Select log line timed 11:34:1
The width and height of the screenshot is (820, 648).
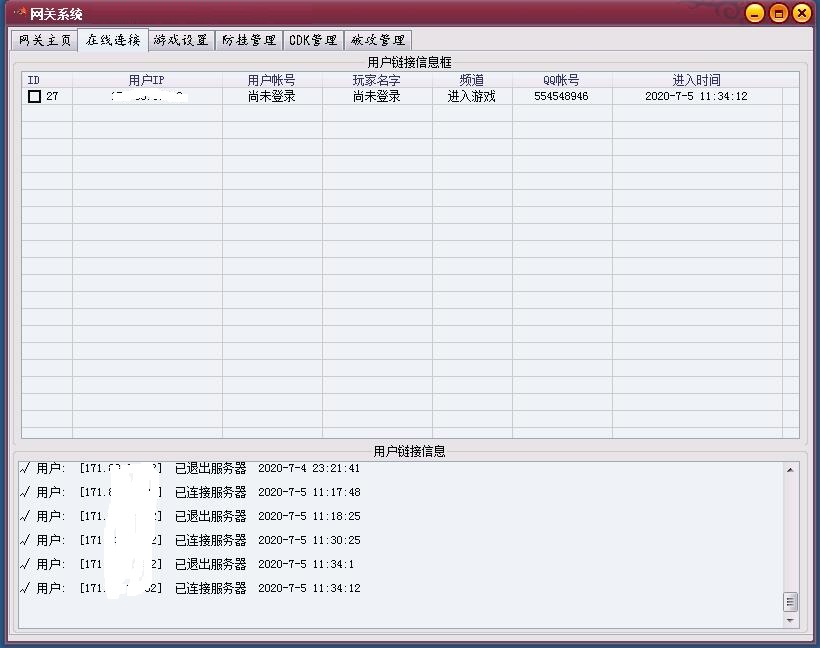coord(187,564)
